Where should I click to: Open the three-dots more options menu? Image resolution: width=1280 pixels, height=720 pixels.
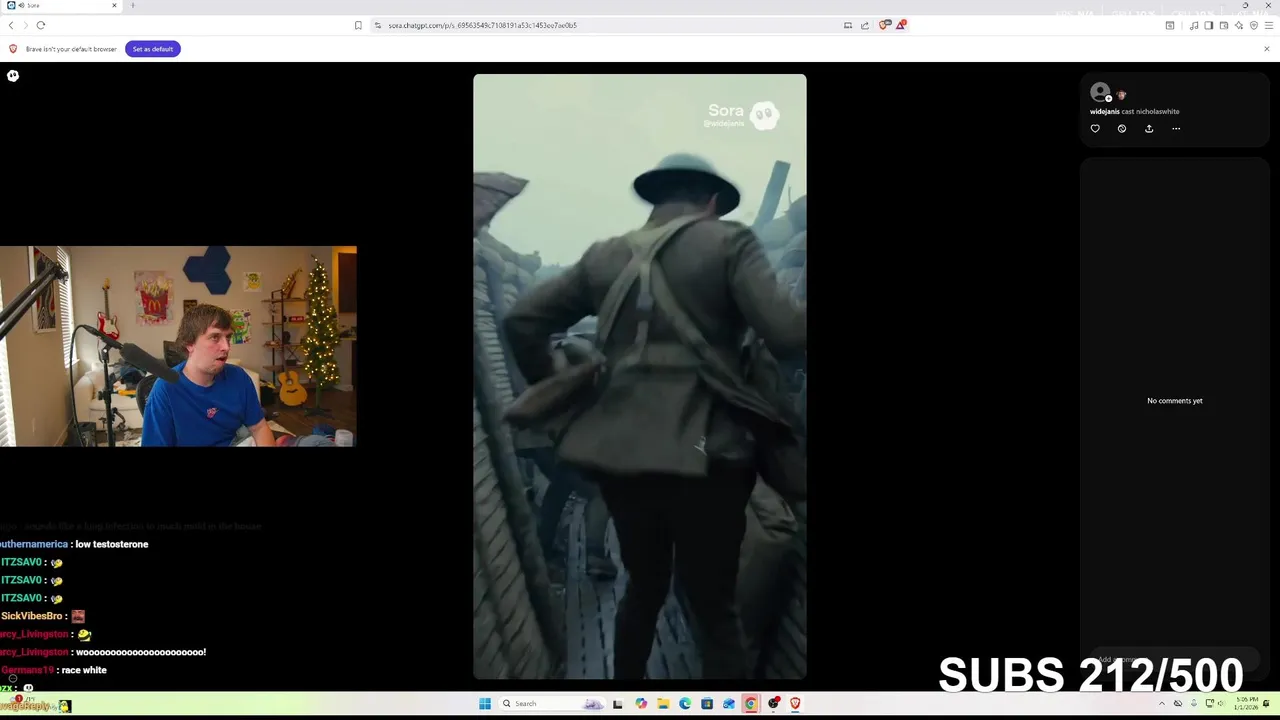point(1176,128)
